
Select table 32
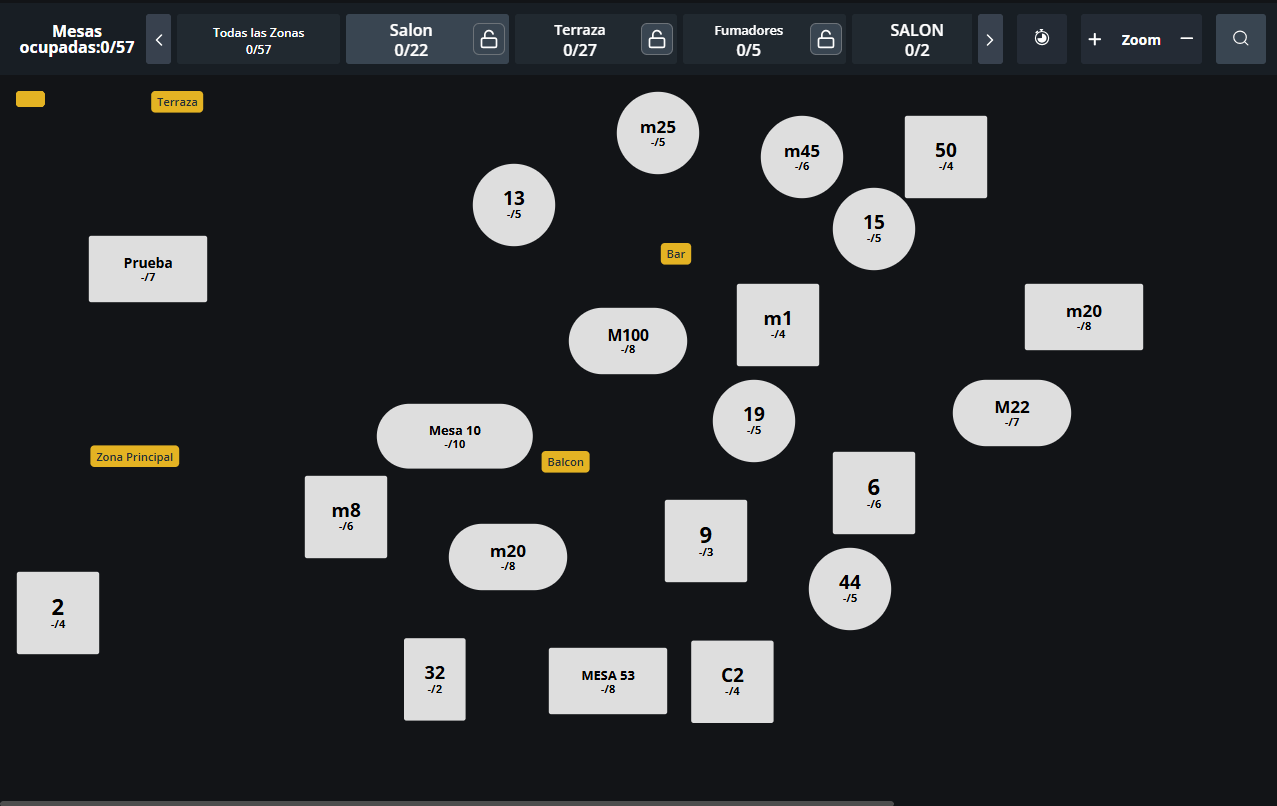[x=435, y=679]
